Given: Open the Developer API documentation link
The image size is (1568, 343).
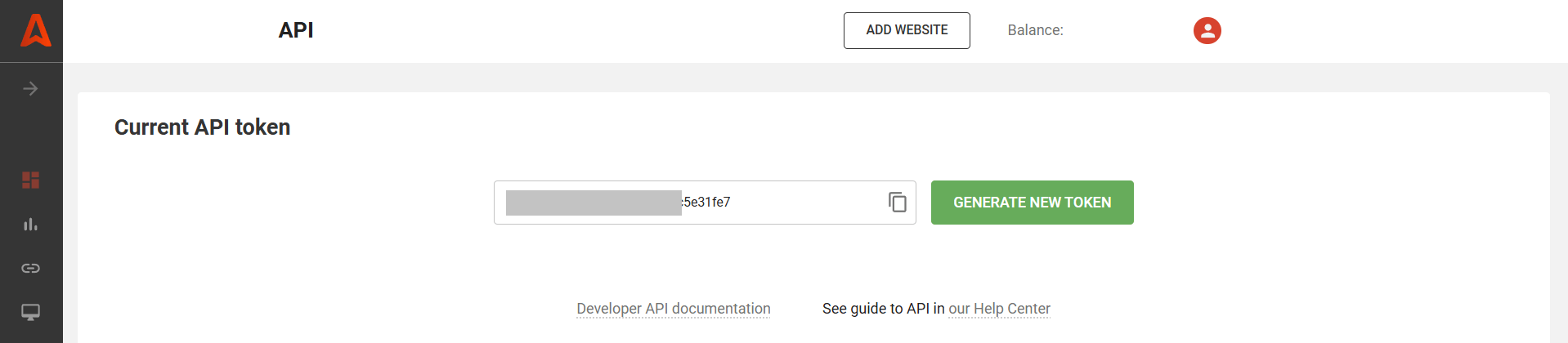Looking at the screenshot, I should pyautogui.click(x=673, y=309).
